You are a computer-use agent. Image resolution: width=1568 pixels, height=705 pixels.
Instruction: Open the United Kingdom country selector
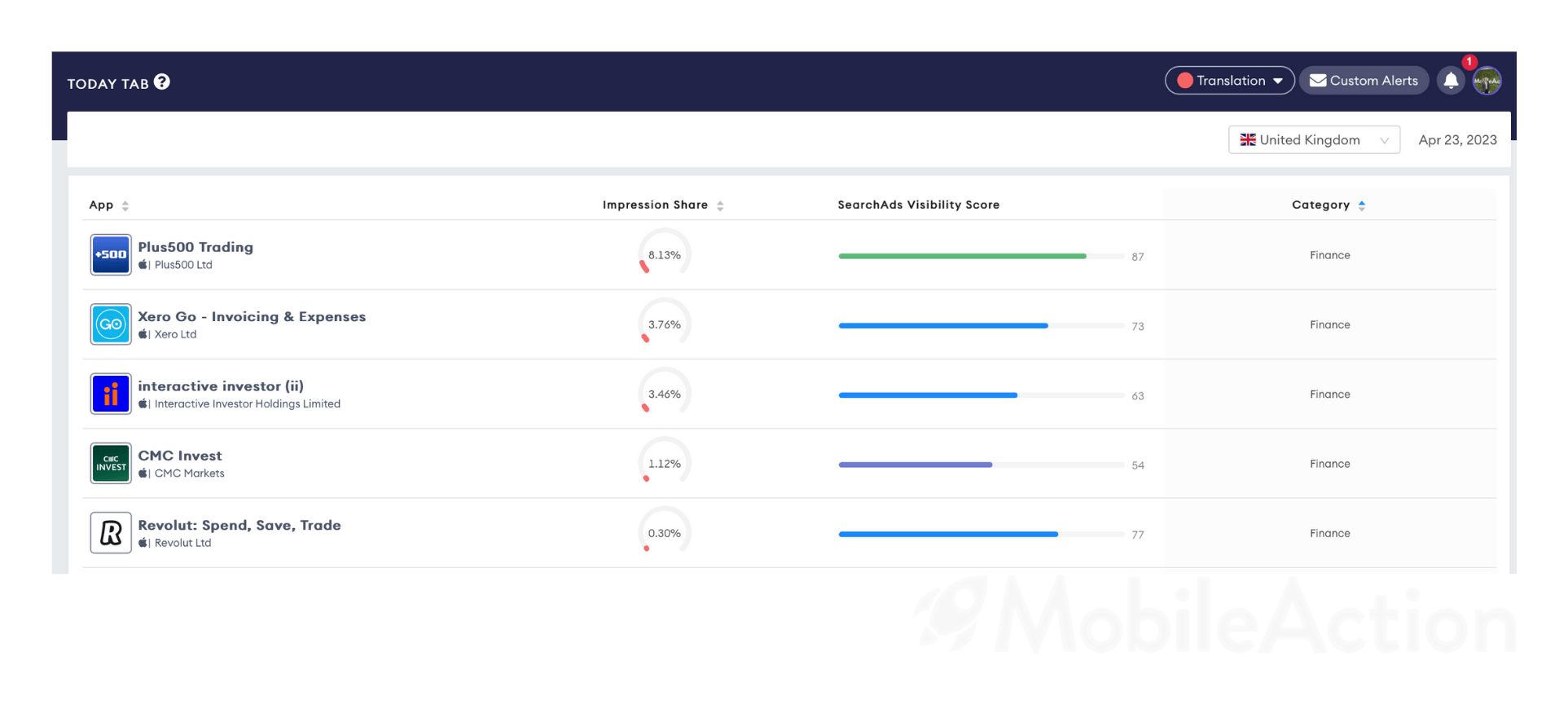pyautogui.click(x=1314, y=140)
